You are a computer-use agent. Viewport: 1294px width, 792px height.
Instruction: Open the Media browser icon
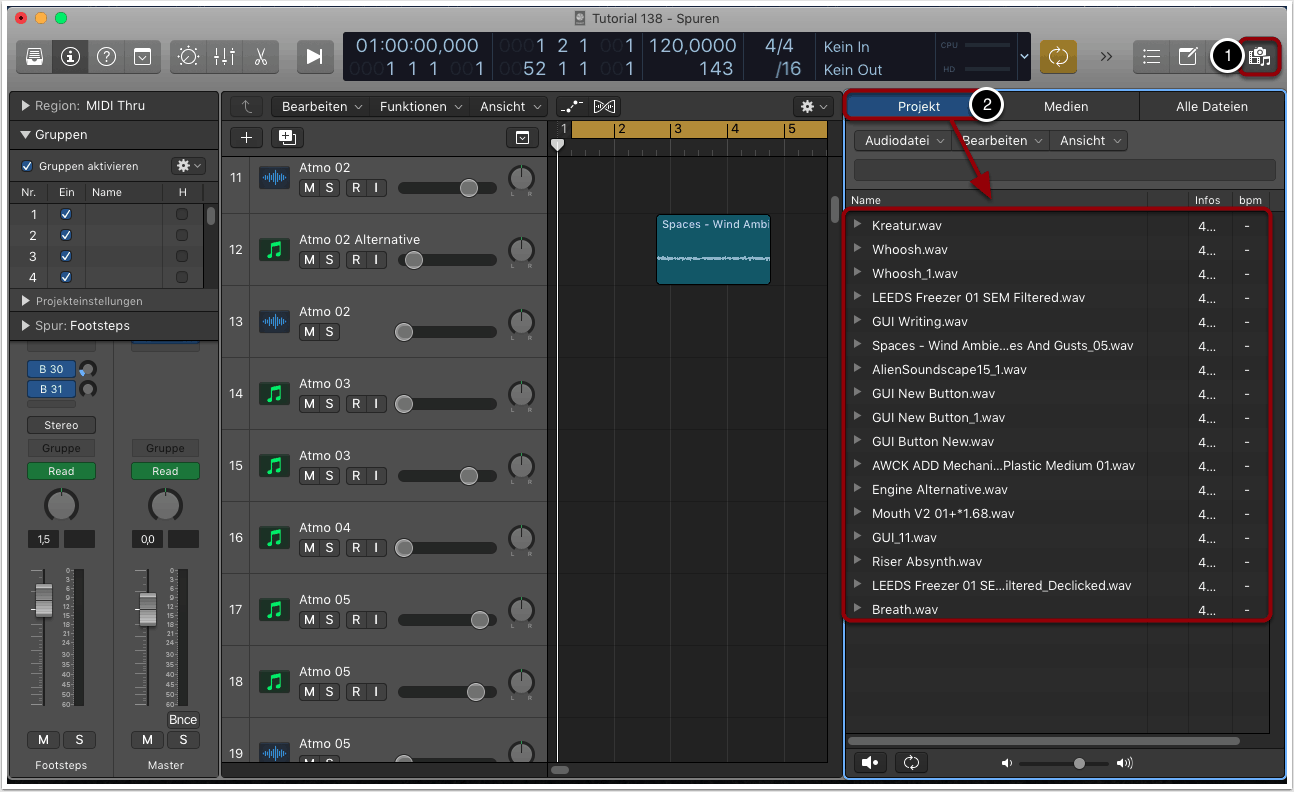click(x=1260, y=57)
